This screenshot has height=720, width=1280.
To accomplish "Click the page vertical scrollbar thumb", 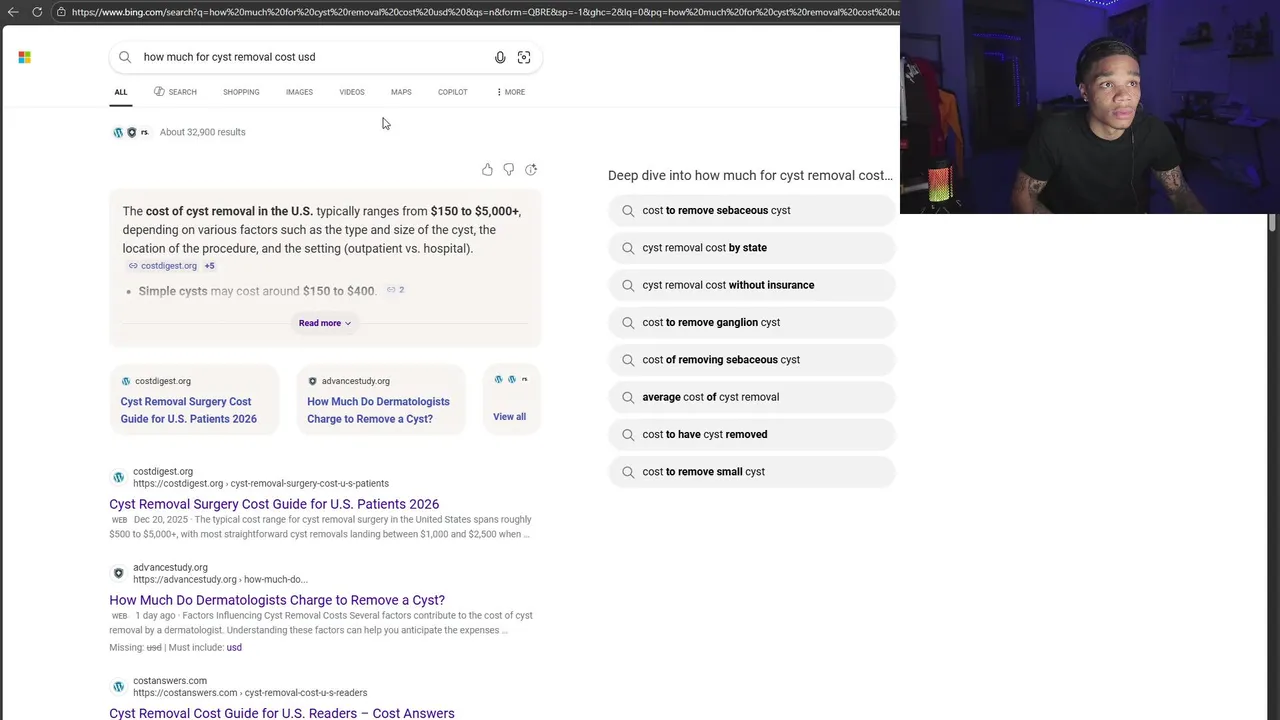I will 1273,223.
